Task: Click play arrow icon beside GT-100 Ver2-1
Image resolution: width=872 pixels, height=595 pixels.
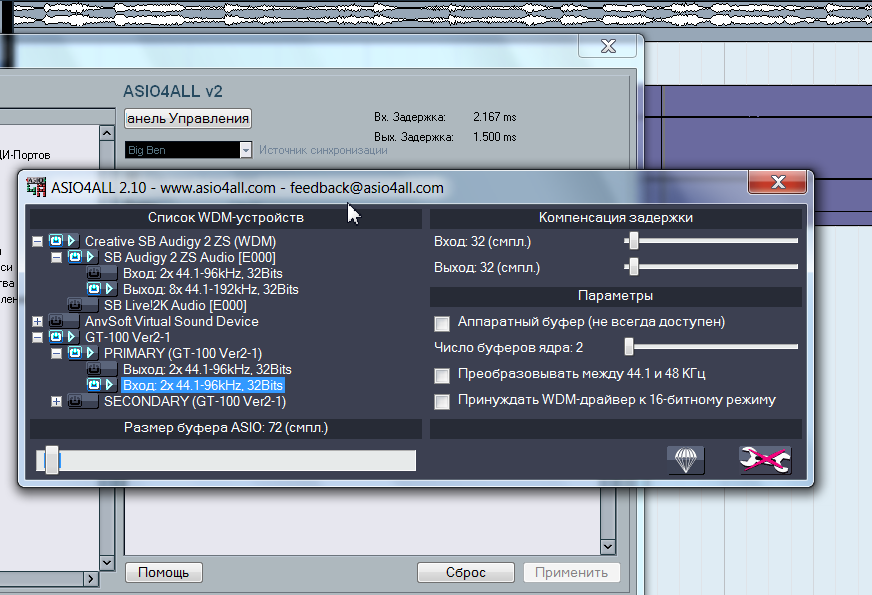Action: (x=72, y=336)
